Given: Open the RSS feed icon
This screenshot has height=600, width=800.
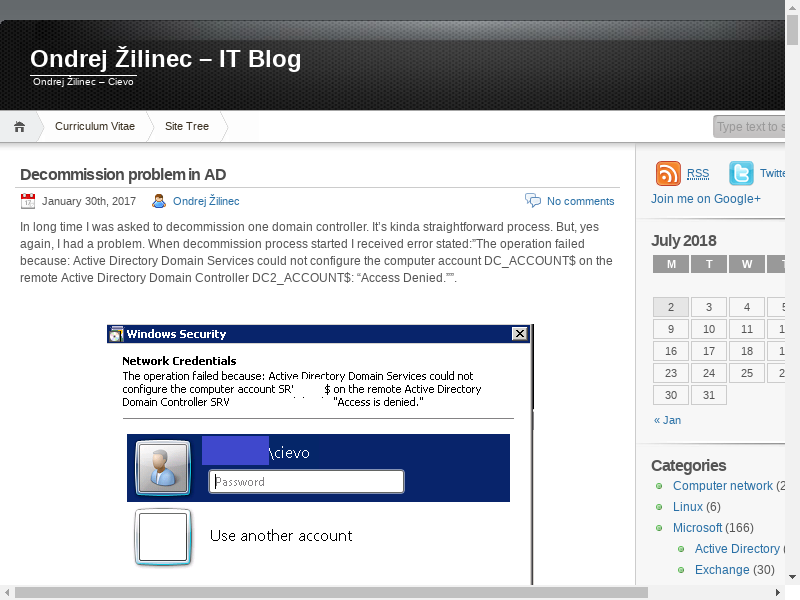Looking at the screenshot, I should coord(668,173).
